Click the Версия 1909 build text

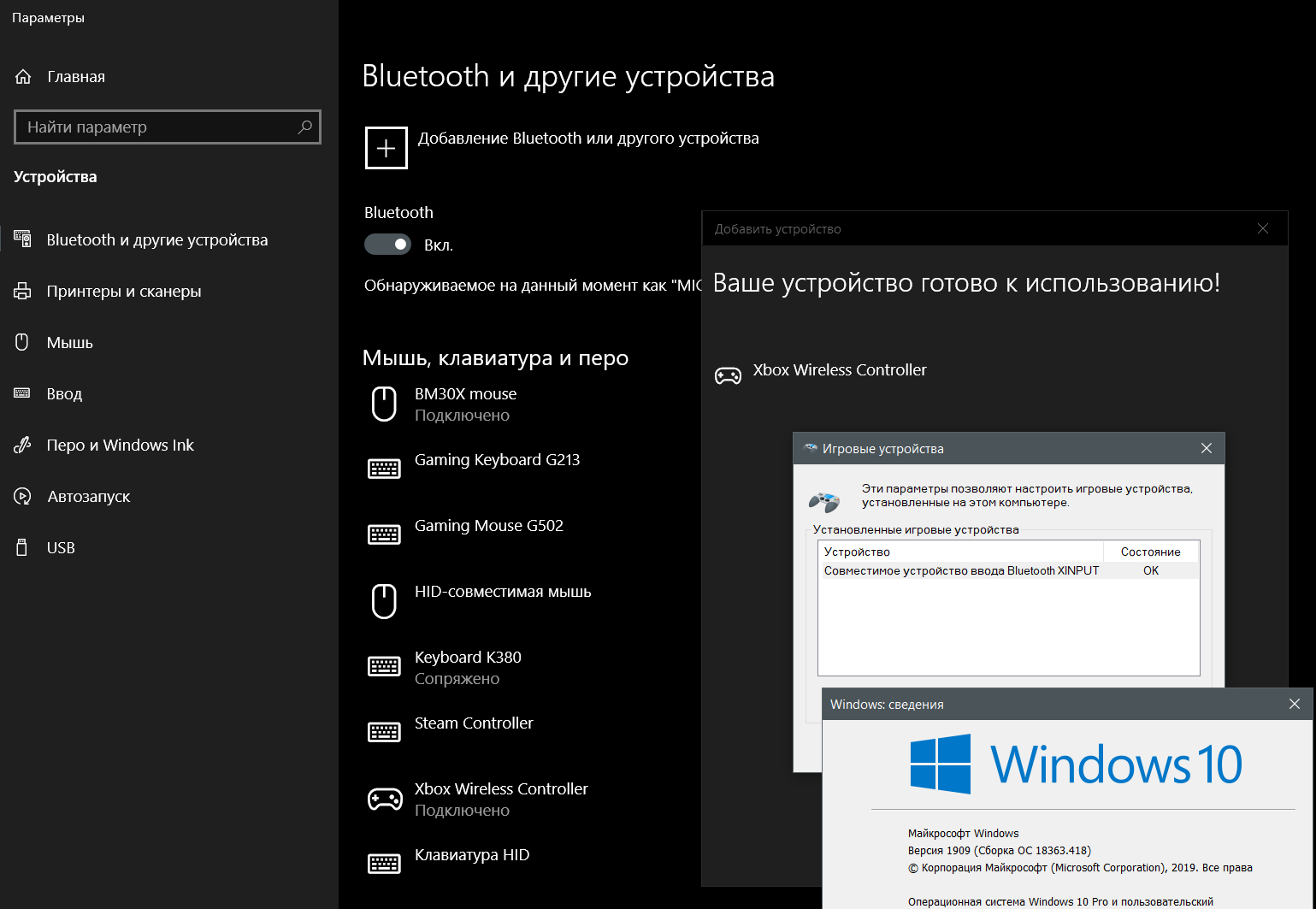[x=1000, y=851]
